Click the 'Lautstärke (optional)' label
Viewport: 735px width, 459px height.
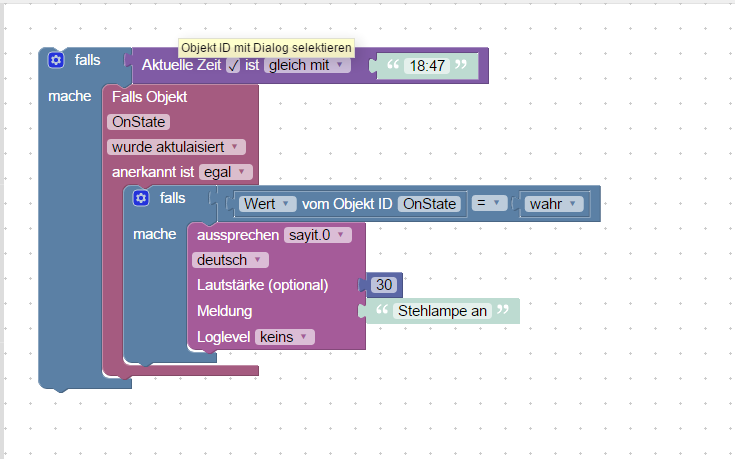[262, 285]
